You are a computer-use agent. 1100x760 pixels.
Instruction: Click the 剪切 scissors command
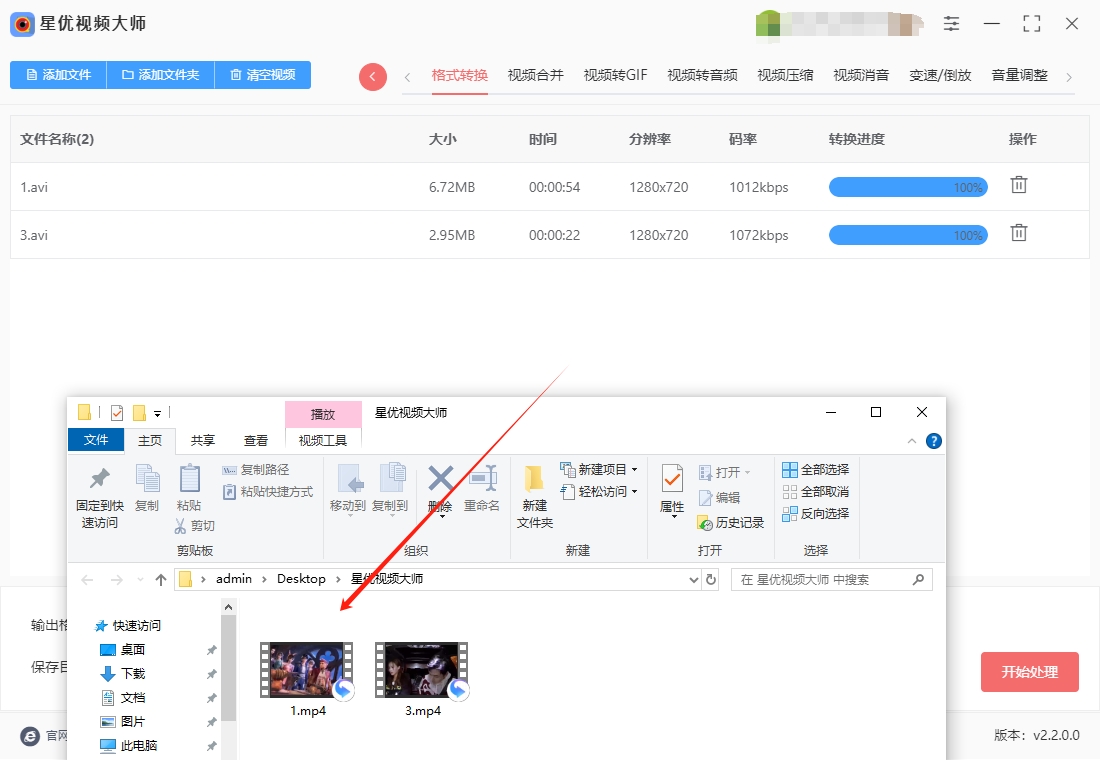point(194,526)
